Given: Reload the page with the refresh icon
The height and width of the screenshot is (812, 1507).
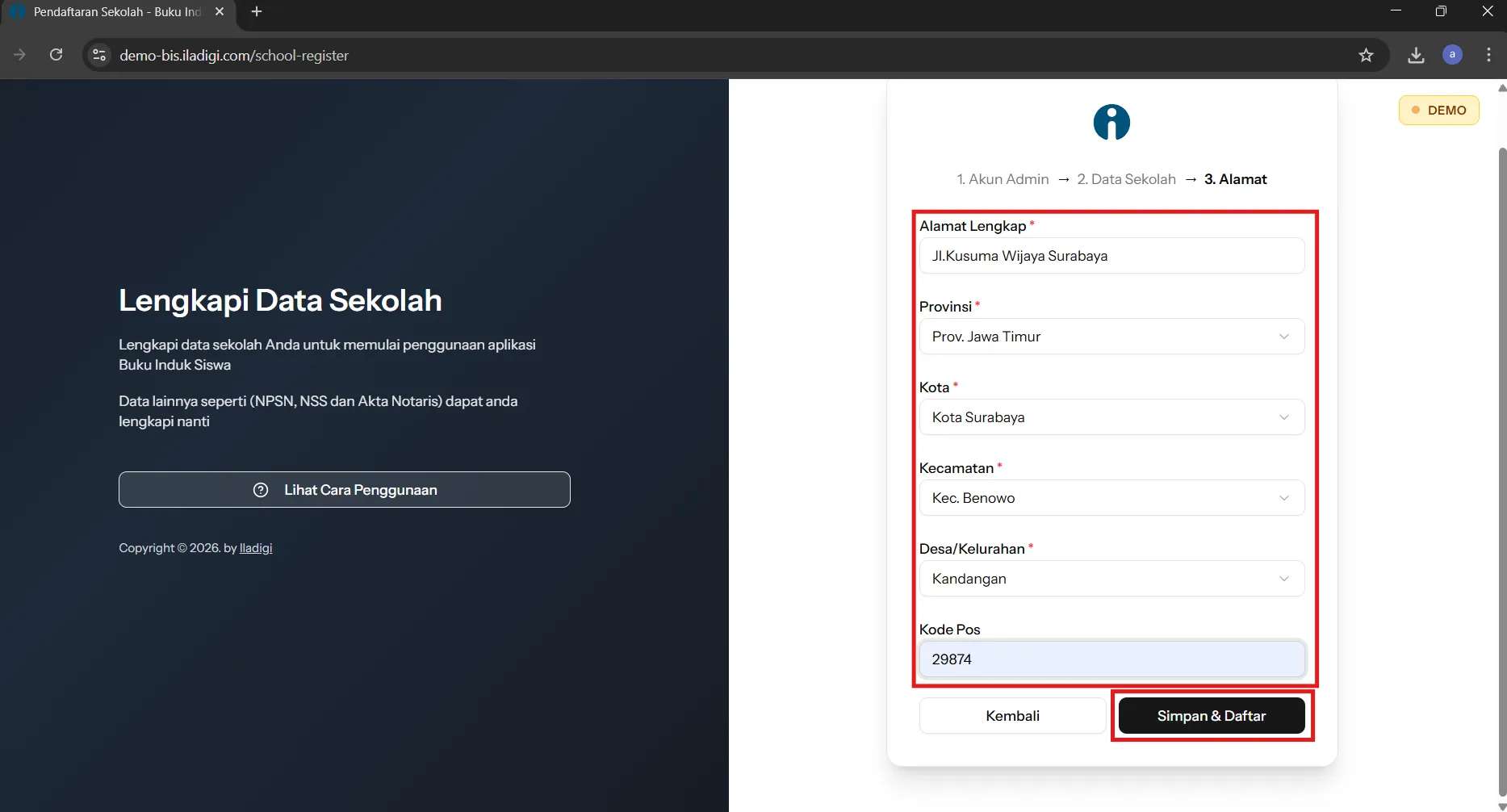Looking at the screenshot, I should coord(56,55).
